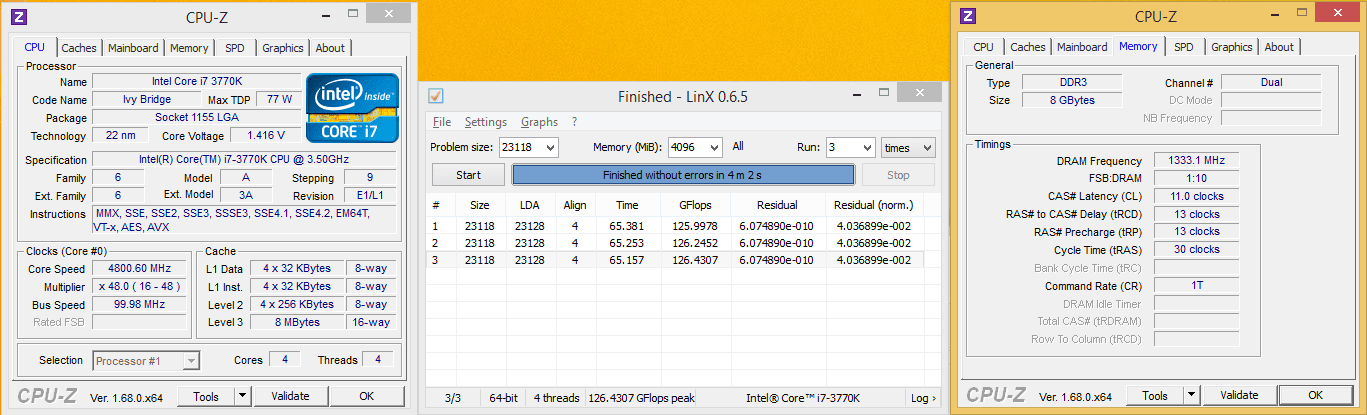Close the LinX window
This screenshot has height=415, width=1367.
pyautogui.click(x=918, y=92)
